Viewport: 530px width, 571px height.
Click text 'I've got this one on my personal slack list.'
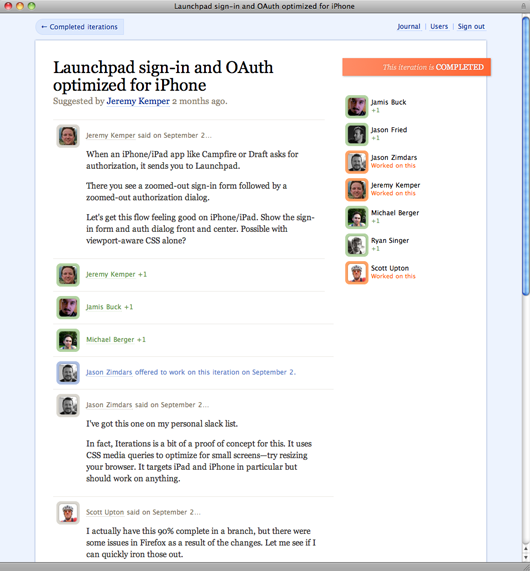coord(162,424)
